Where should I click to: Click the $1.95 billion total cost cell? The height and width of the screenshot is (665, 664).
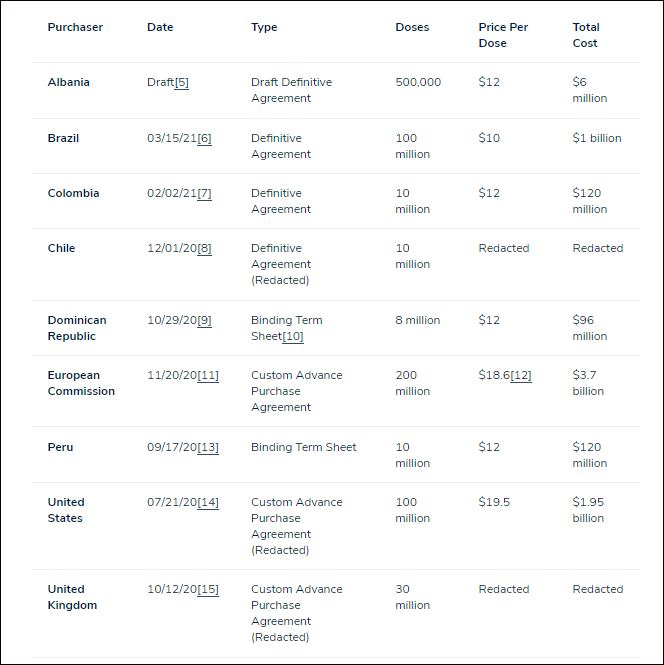588,510
